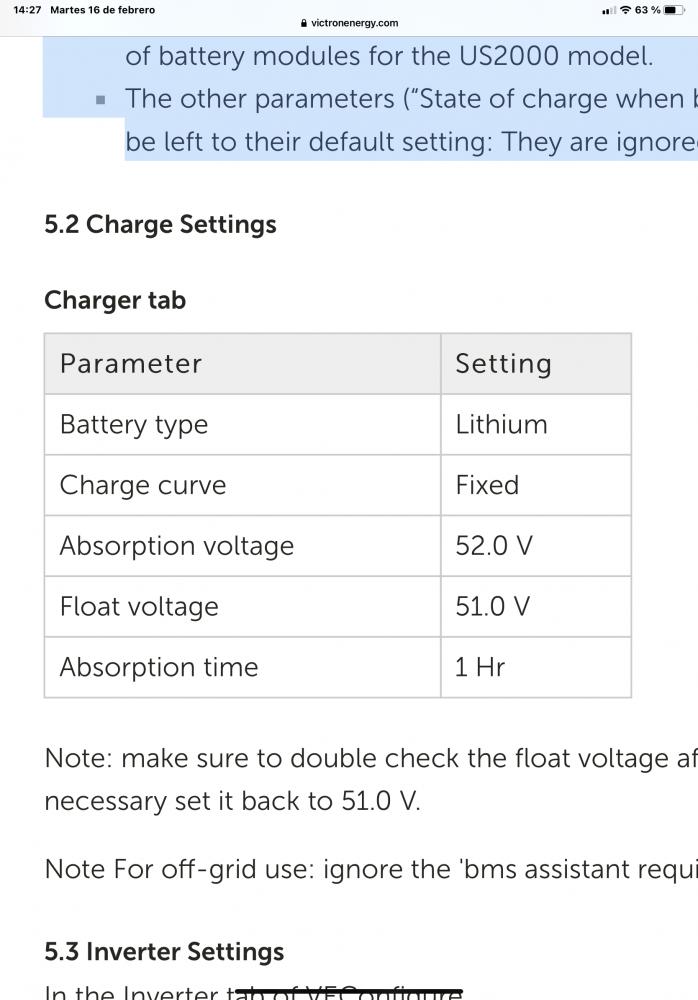Tap the 51.0 V float voltage value
The height and width of the screenshot is (1000, 698).
click(493, 607)
